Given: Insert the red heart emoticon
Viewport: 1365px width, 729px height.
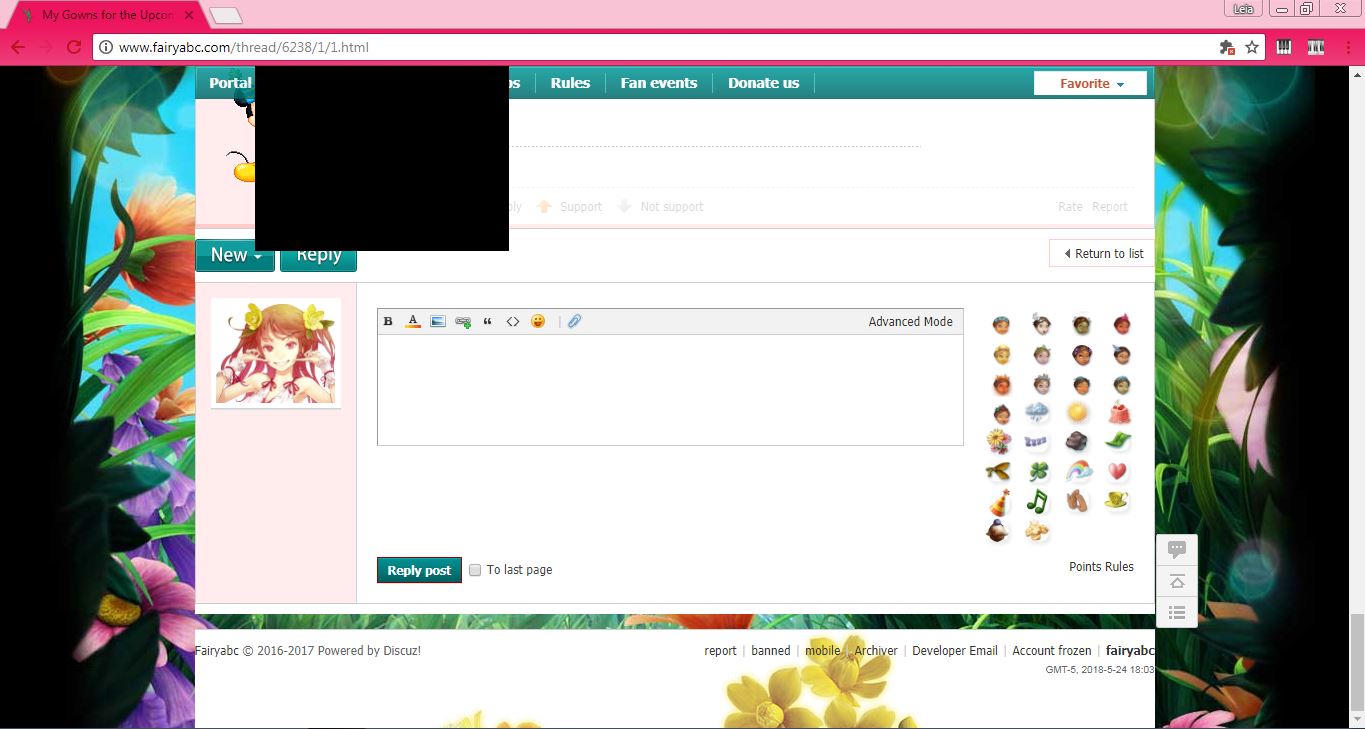Looking at the screenshot, I should tap(1117, 471).
